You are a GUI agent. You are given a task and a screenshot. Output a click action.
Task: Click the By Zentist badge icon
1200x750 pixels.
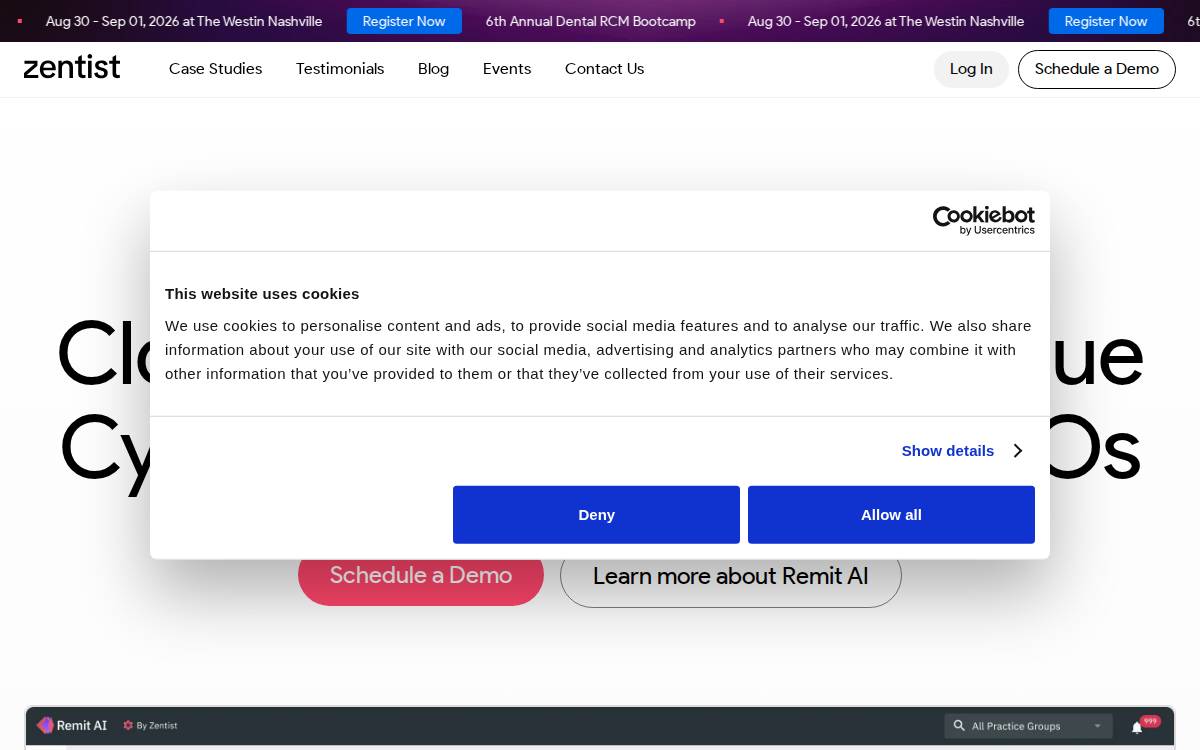[128, 725]
